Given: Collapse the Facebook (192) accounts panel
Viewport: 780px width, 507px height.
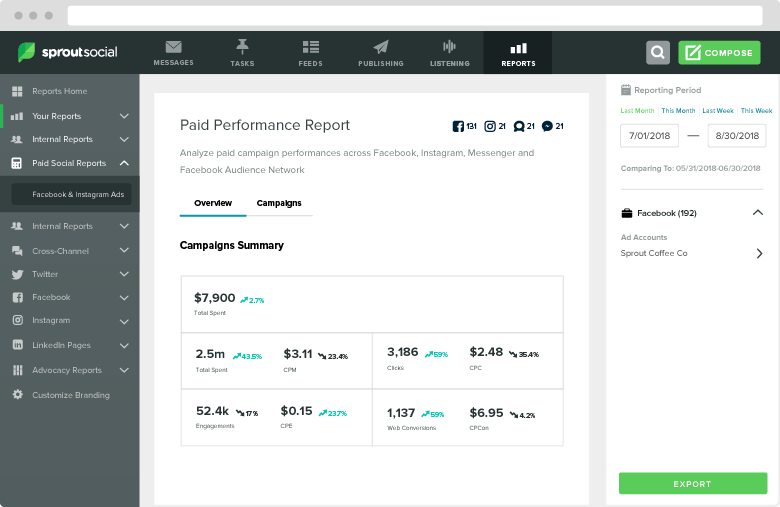Looking at the screenshot, I should 757,213.
